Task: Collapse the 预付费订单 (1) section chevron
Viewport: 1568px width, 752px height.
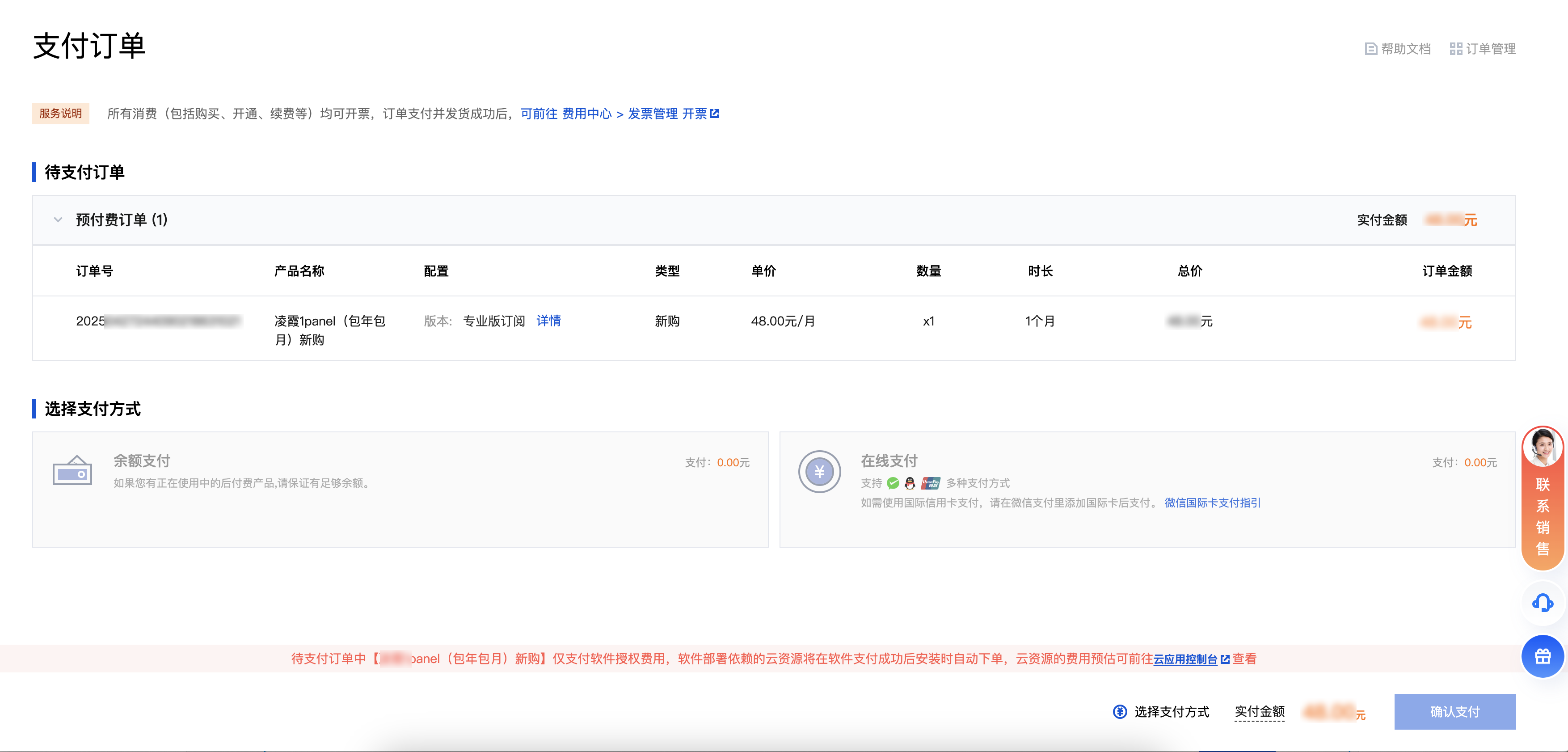Action: coord(58,220)
